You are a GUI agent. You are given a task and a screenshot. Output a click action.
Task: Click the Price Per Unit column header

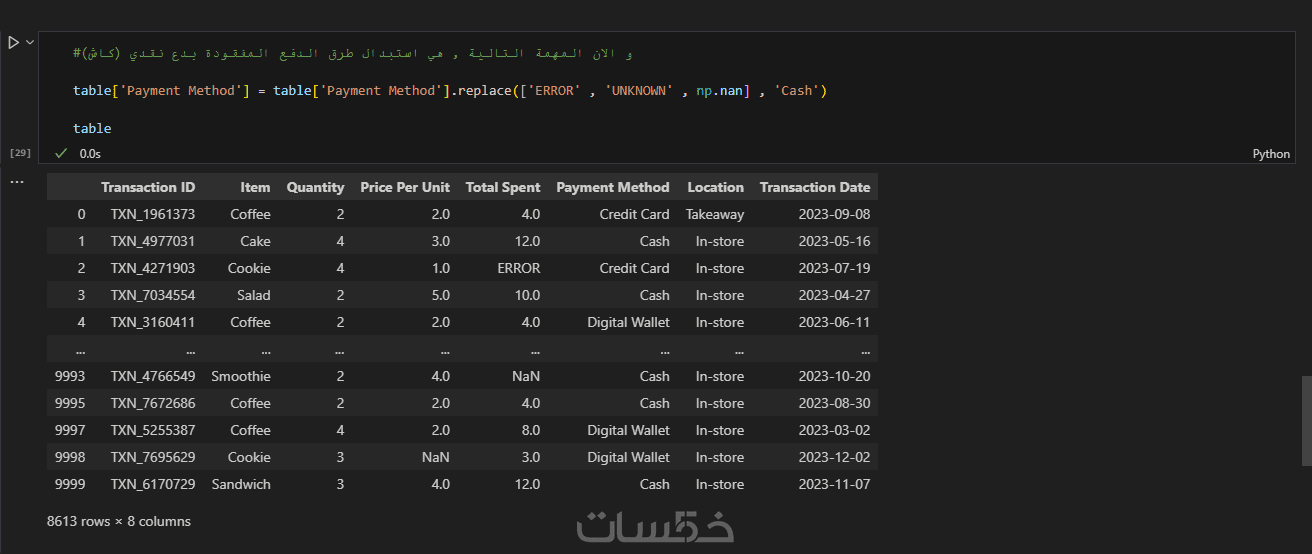point(405,187)
